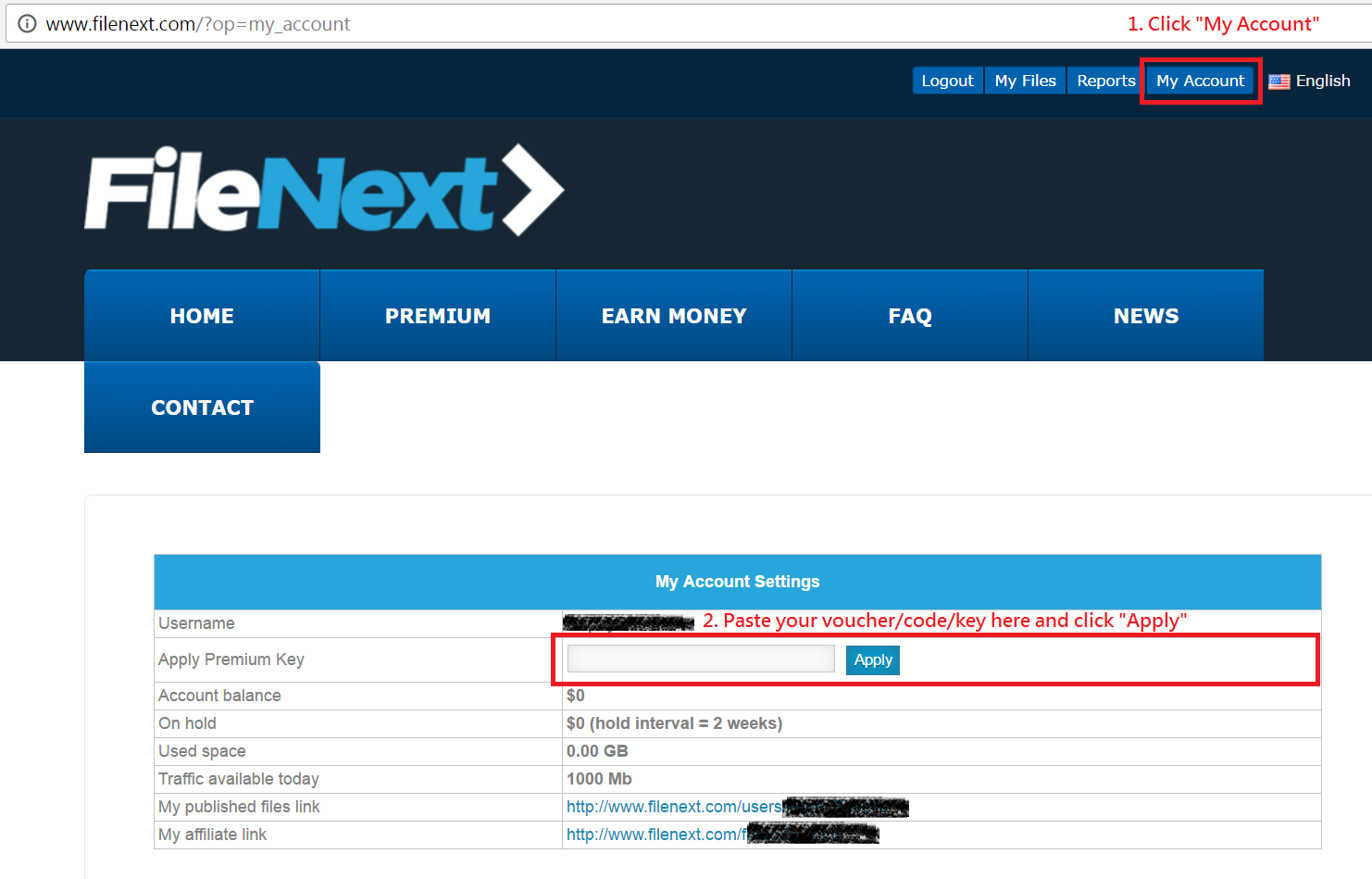
Task: Open the FAQ navigation tab
Action: pyautogui.click(x=910, y=315)
